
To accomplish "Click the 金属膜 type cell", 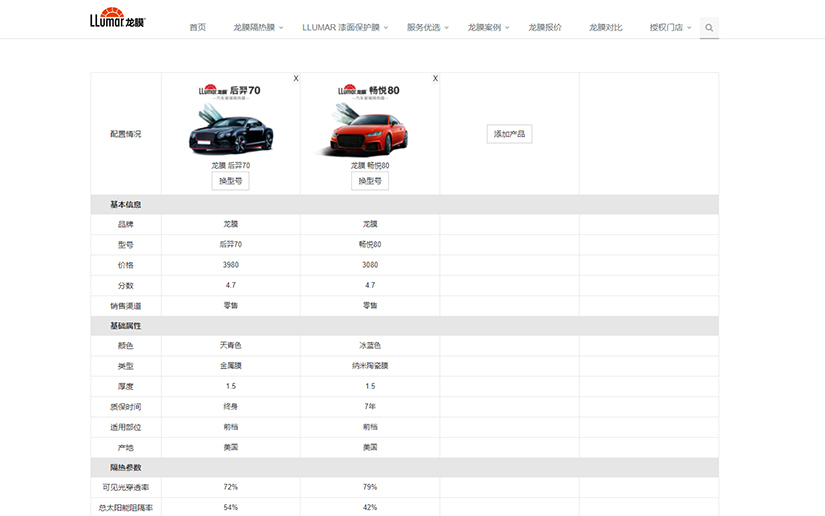I will pyautogui.click(x=230, y=366).
